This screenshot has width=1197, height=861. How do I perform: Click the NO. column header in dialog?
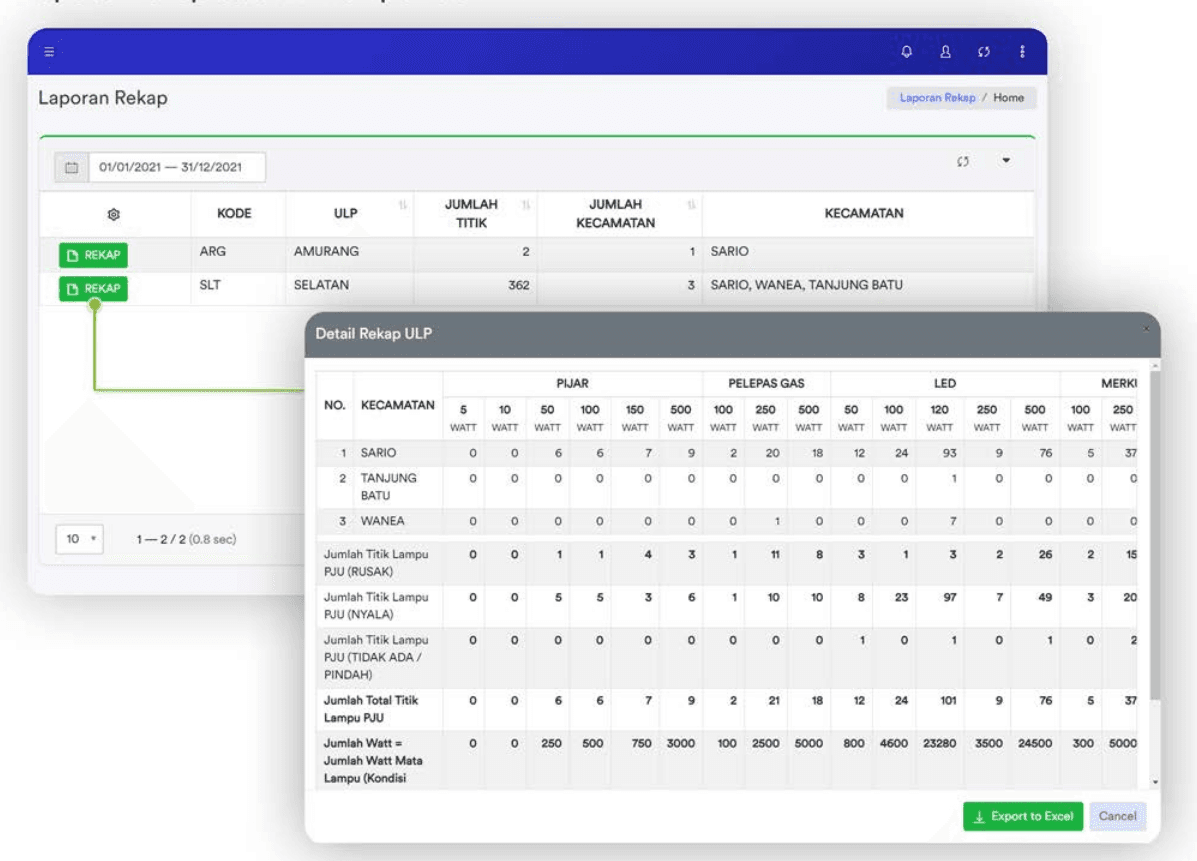[x=334, y=405]
